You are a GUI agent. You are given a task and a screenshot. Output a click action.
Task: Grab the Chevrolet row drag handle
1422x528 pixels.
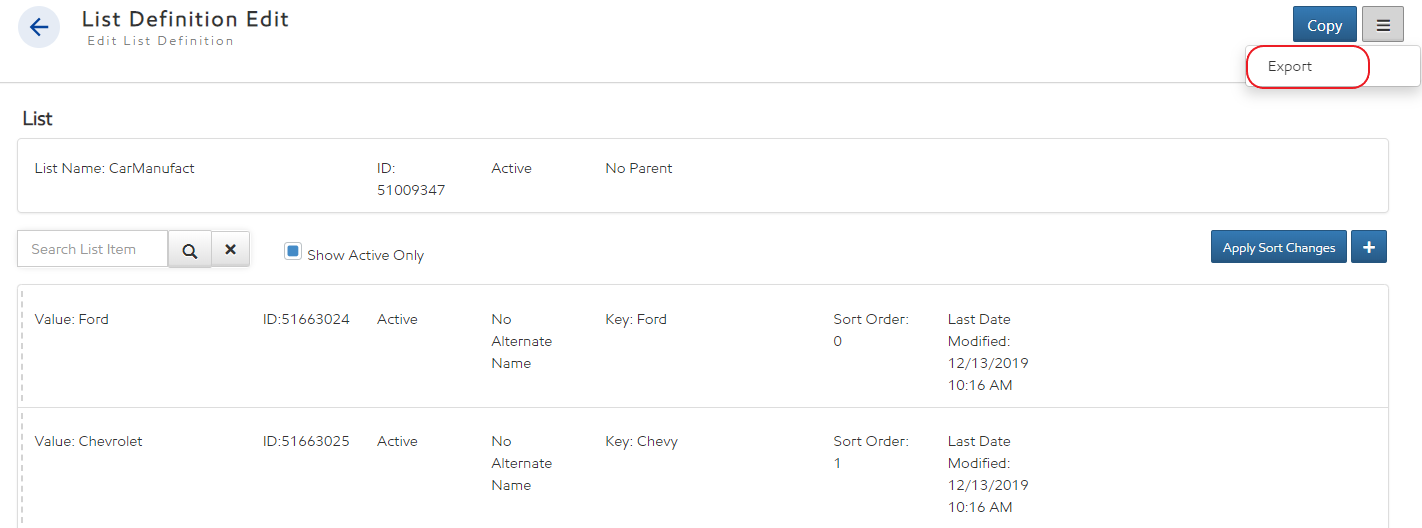click(22, 467)
